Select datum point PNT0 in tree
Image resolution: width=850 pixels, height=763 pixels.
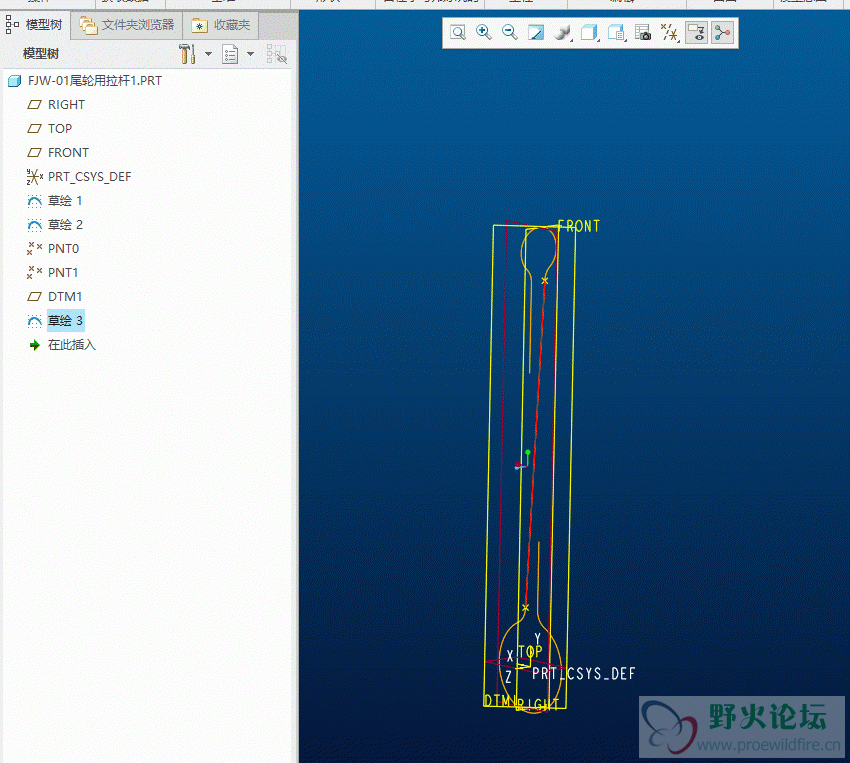[x=53, y=249]
